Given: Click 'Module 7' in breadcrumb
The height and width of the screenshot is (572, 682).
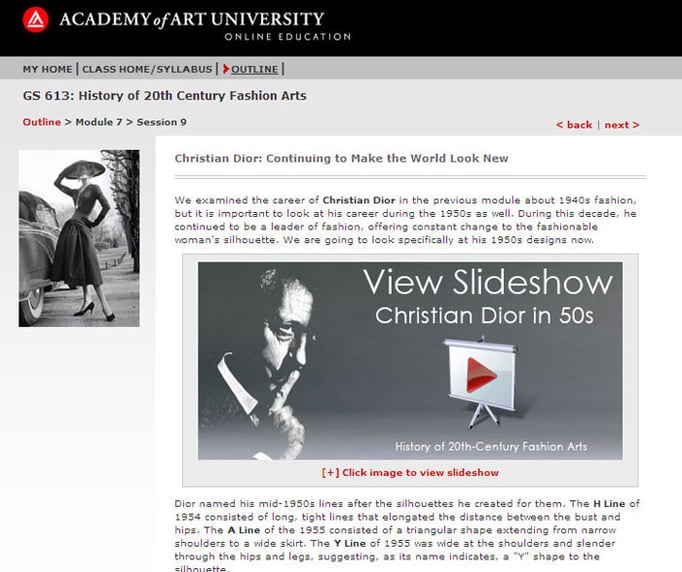Looking at the screenshot, I should (x=99, y=122).
